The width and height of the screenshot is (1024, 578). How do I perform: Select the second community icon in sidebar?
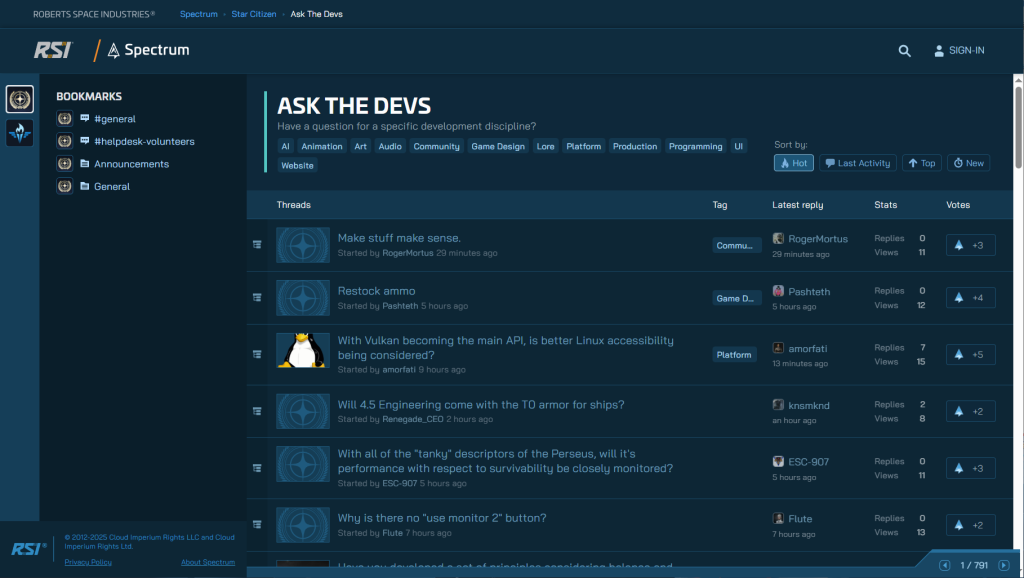click(20, 133)
